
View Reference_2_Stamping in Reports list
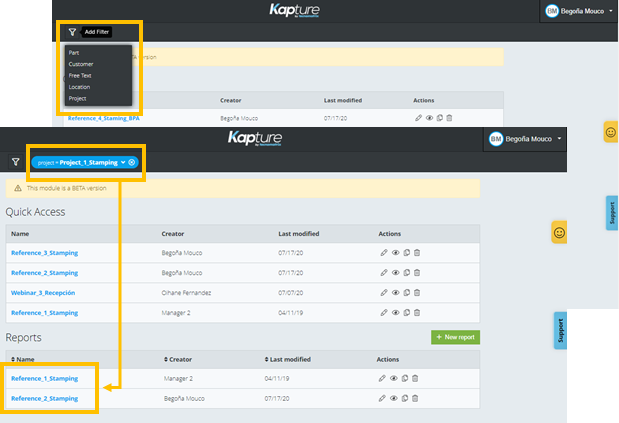click(x=394, y=399)
